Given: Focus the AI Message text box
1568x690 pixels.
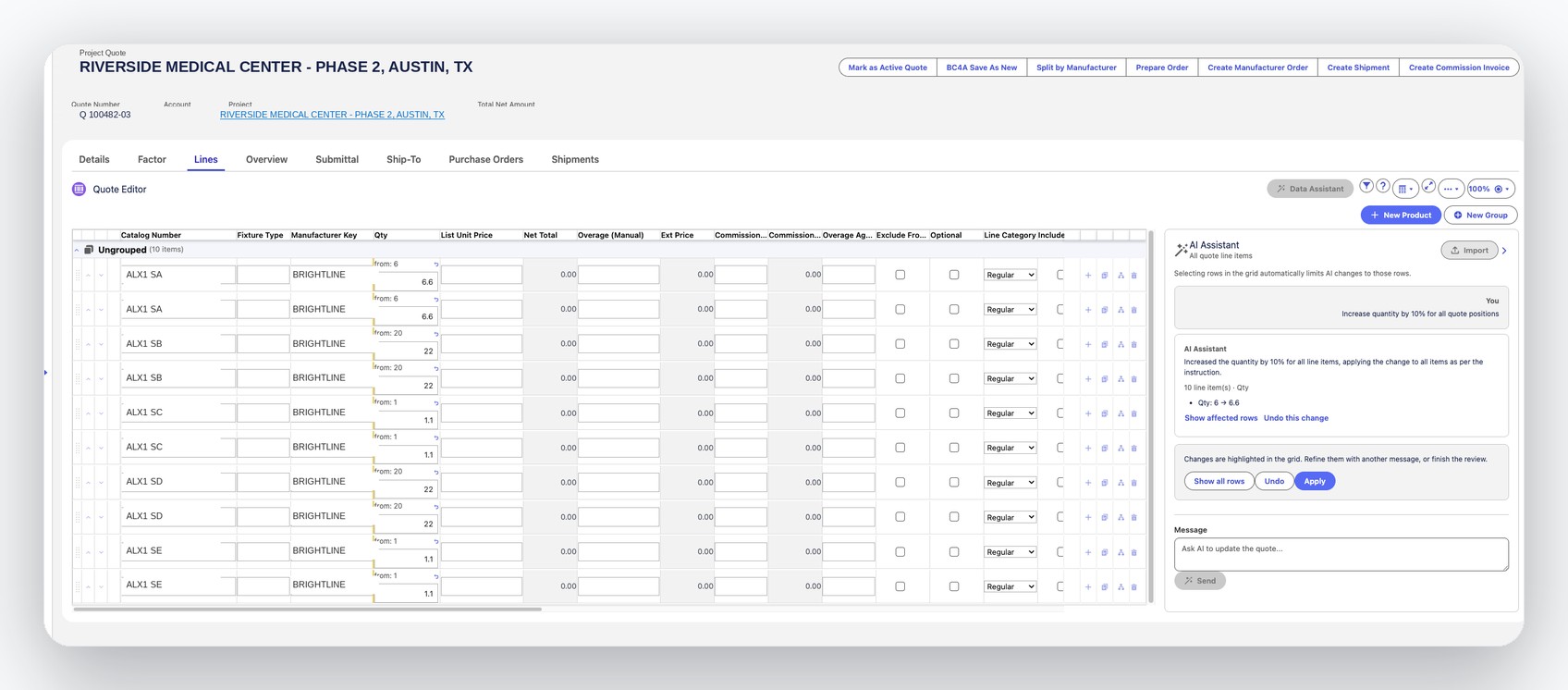Looking at the screenshot, I should coord(1341,554).
